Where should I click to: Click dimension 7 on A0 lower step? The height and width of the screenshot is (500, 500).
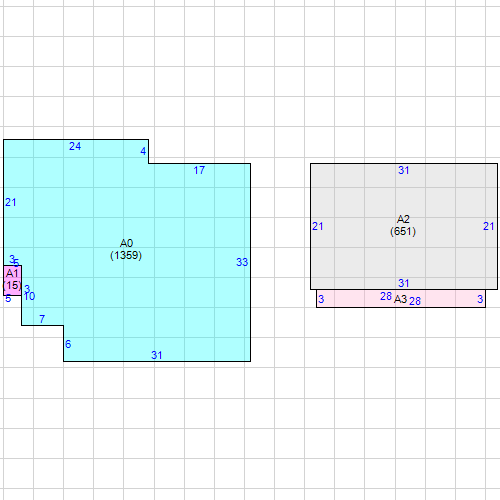click(42, 319)
